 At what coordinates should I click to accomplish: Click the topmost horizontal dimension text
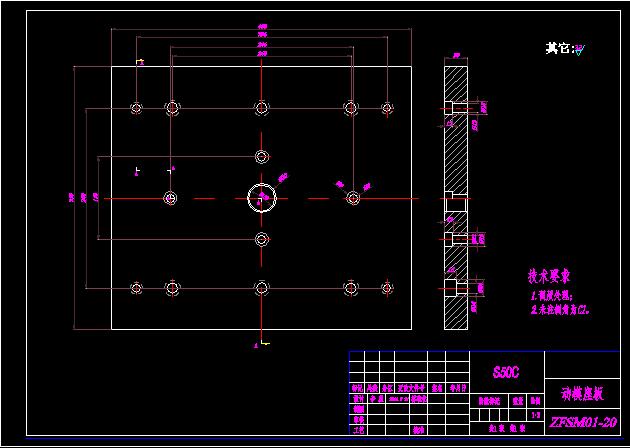click(x=262, y=27)
